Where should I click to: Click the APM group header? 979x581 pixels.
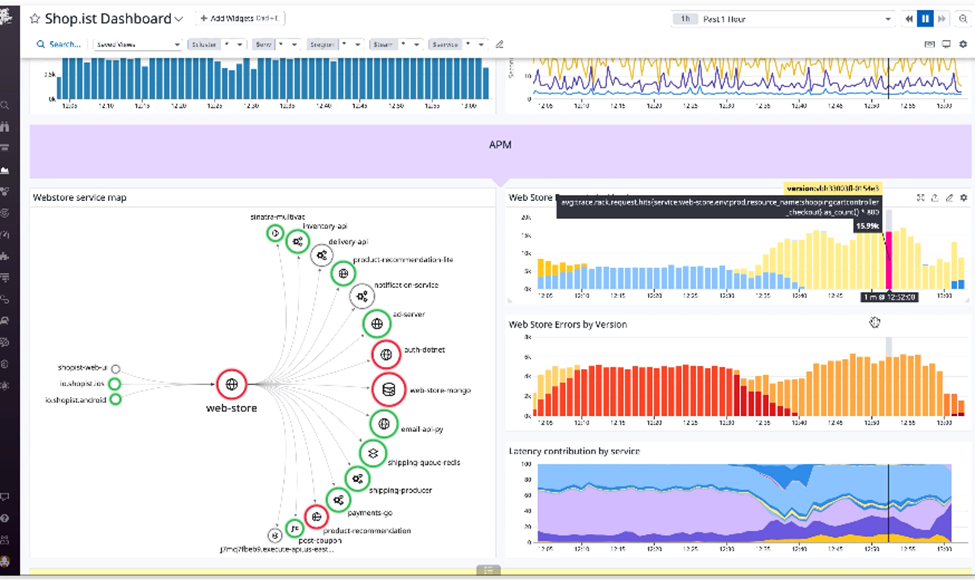(500, 151)
